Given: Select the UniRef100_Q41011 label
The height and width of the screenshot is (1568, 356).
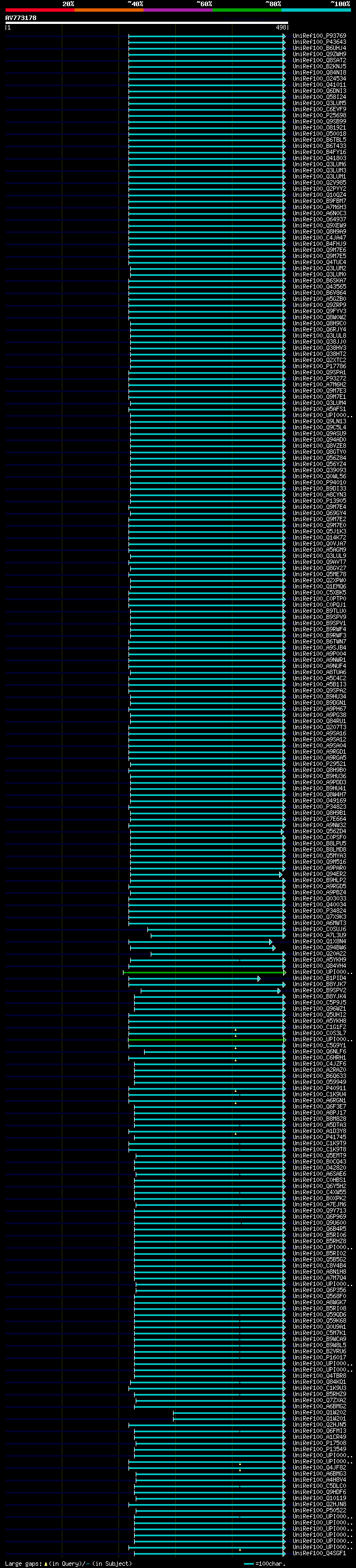Looking at the screenshot, I should click(x=319, y=85).
